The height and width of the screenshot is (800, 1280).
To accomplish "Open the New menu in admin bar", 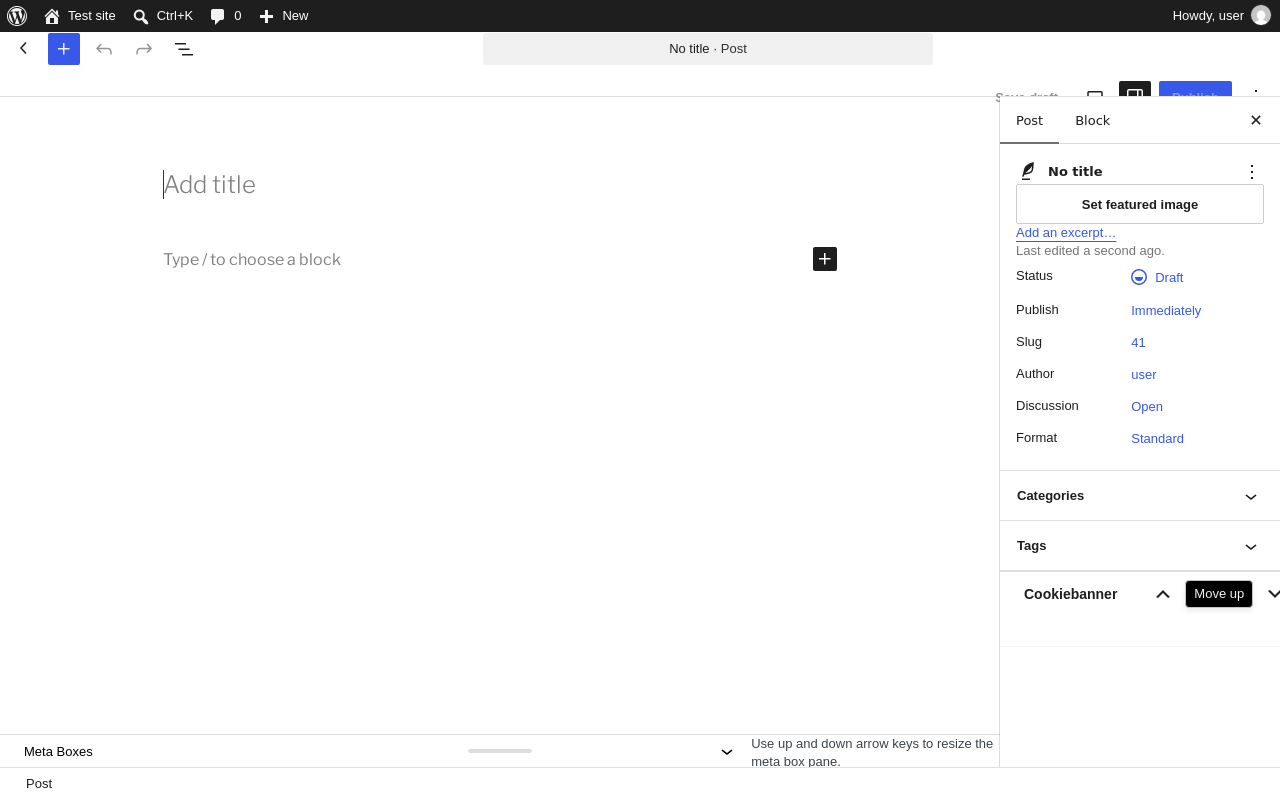I will (x=284, y=16).
